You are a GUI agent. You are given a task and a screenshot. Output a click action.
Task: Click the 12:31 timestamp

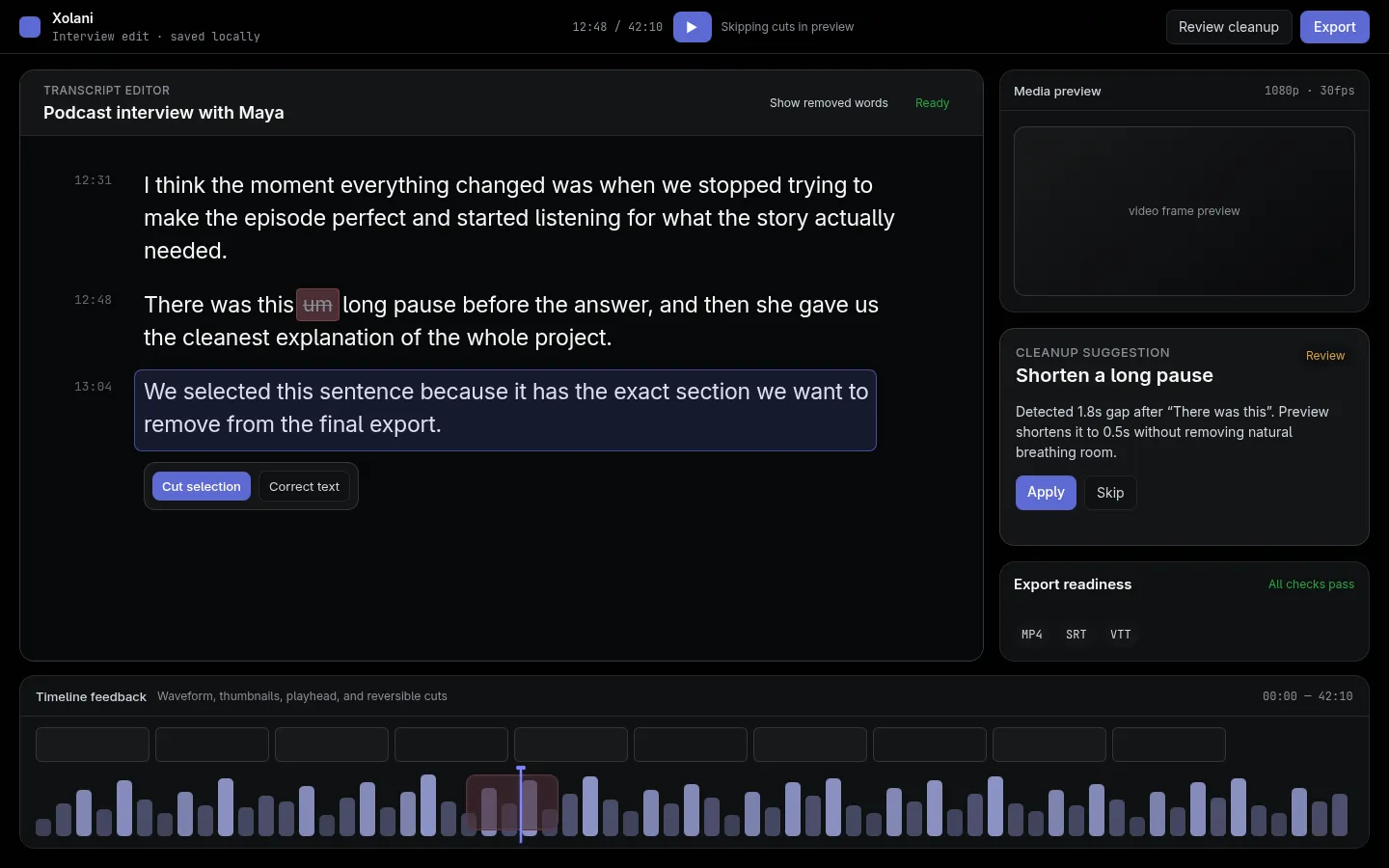(x=94, y=180)
